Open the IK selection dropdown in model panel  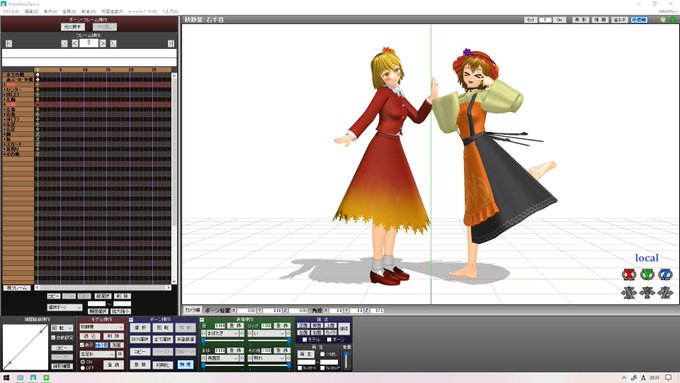point(98,354)
